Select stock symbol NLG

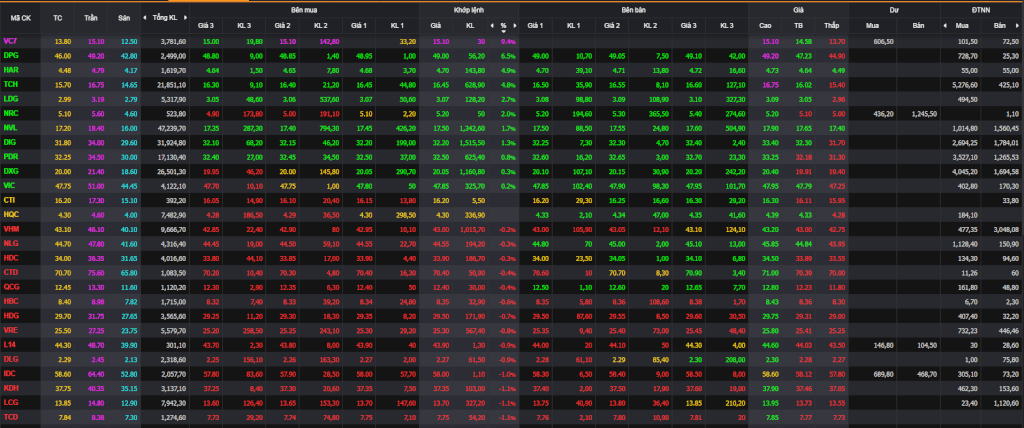10,242
